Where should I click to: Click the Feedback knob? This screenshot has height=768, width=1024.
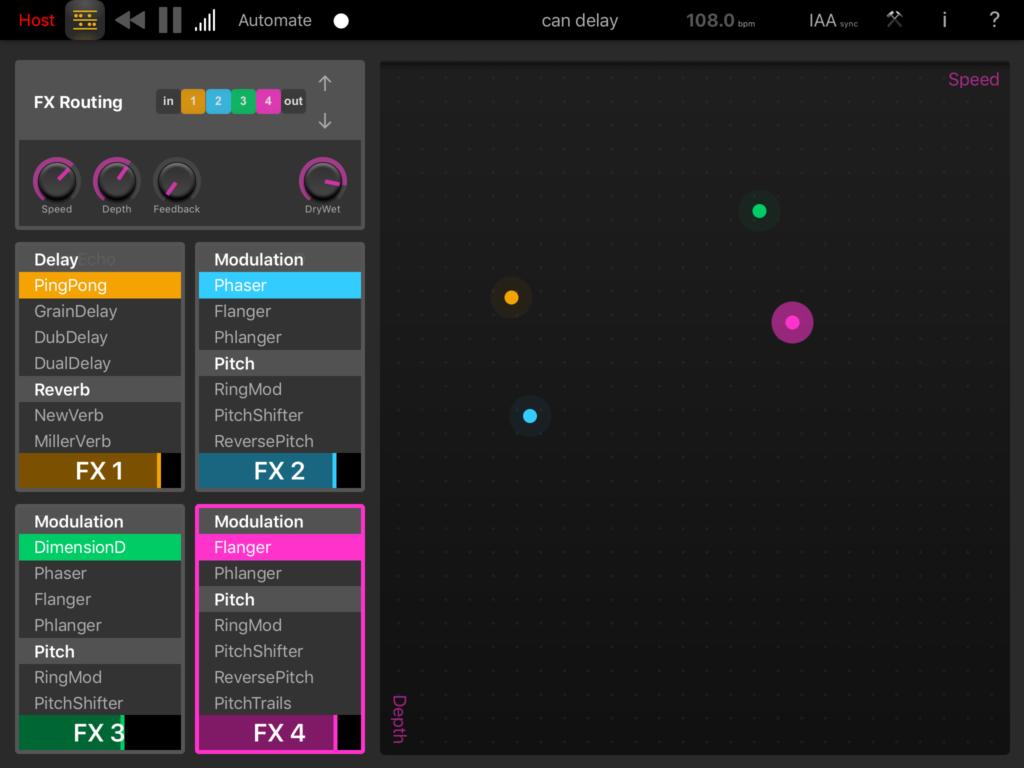pos(176,180)
